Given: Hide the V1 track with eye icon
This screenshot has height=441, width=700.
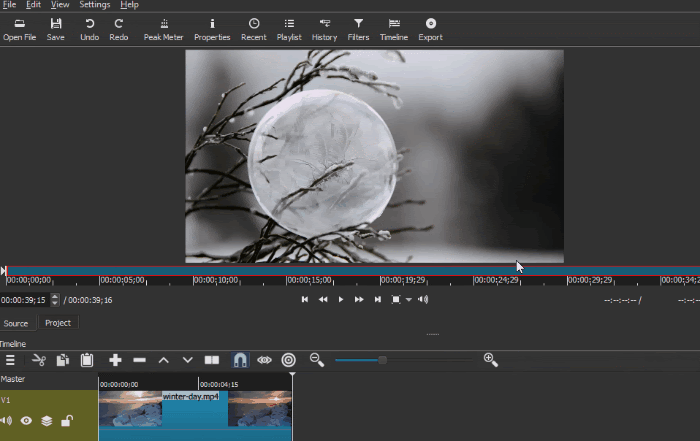Looking at the screenshot, I should [x=27, y=421].
